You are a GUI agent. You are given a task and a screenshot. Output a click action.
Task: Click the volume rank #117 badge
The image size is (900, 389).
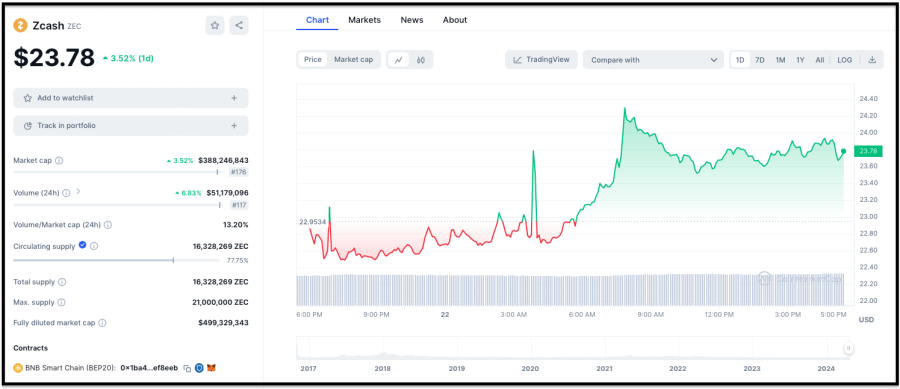(239, 205)
